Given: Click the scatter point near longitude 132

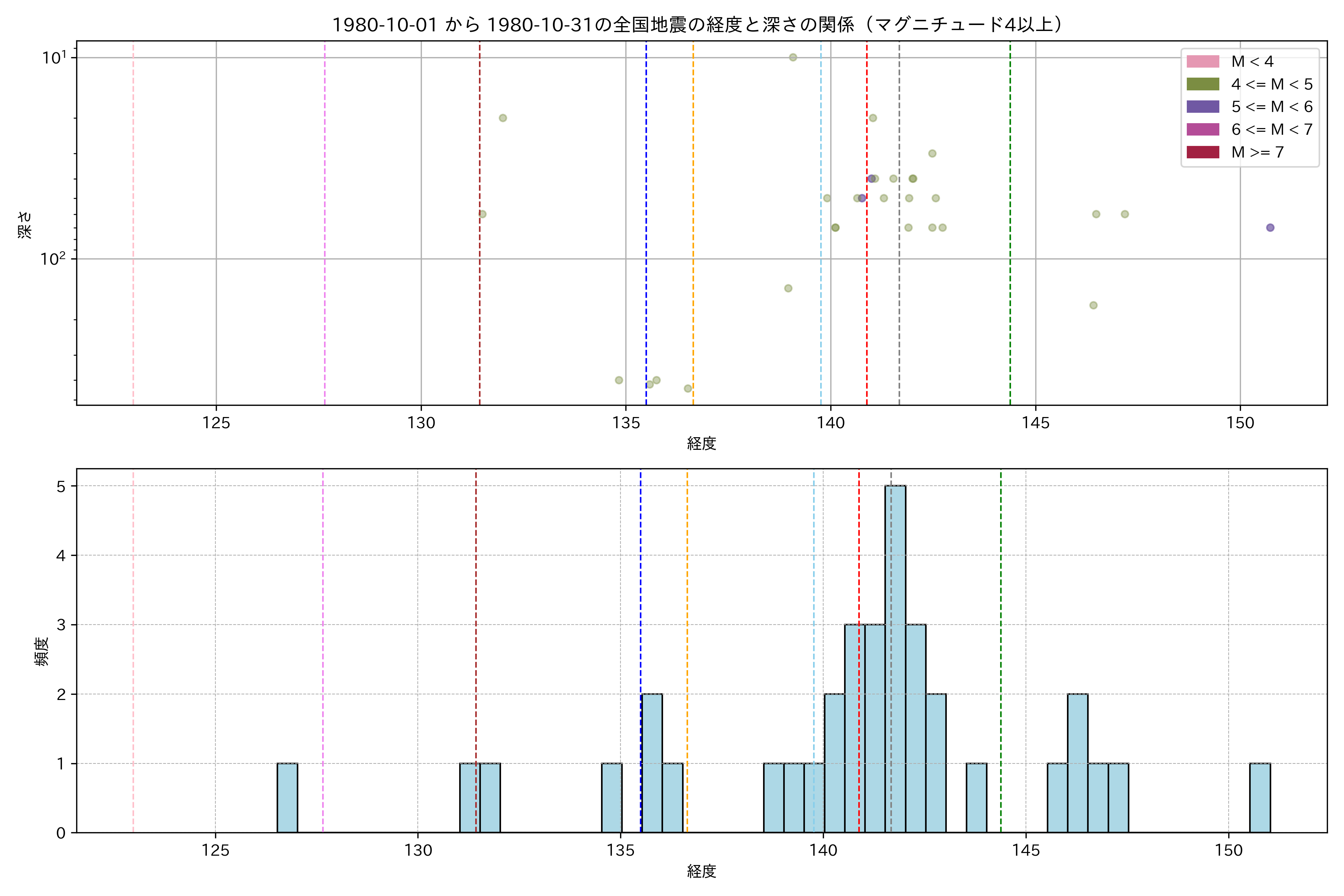Looking at the screenshot, I should tap(502, 118).
